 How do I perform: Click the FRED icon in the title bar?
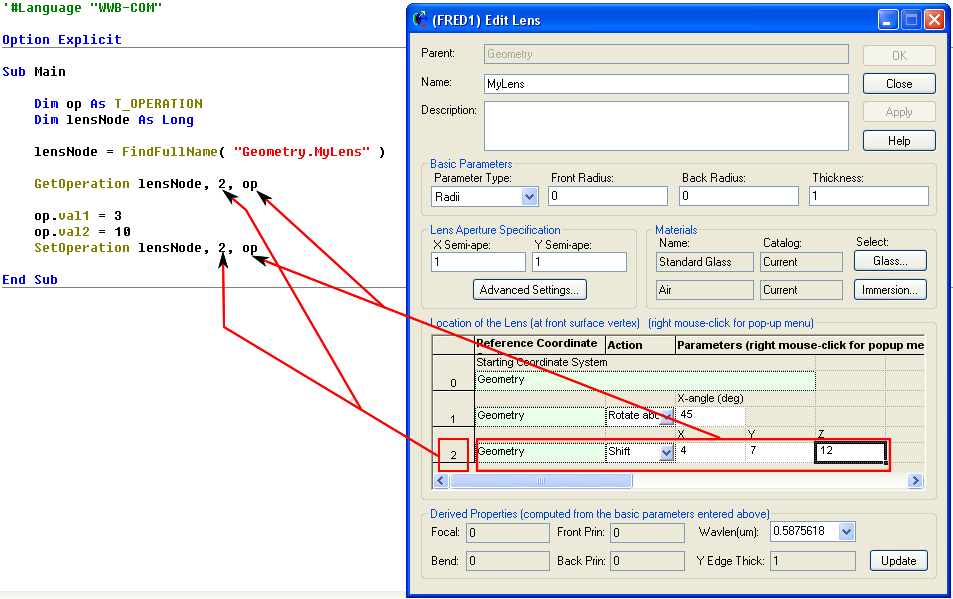coord(420,19)
